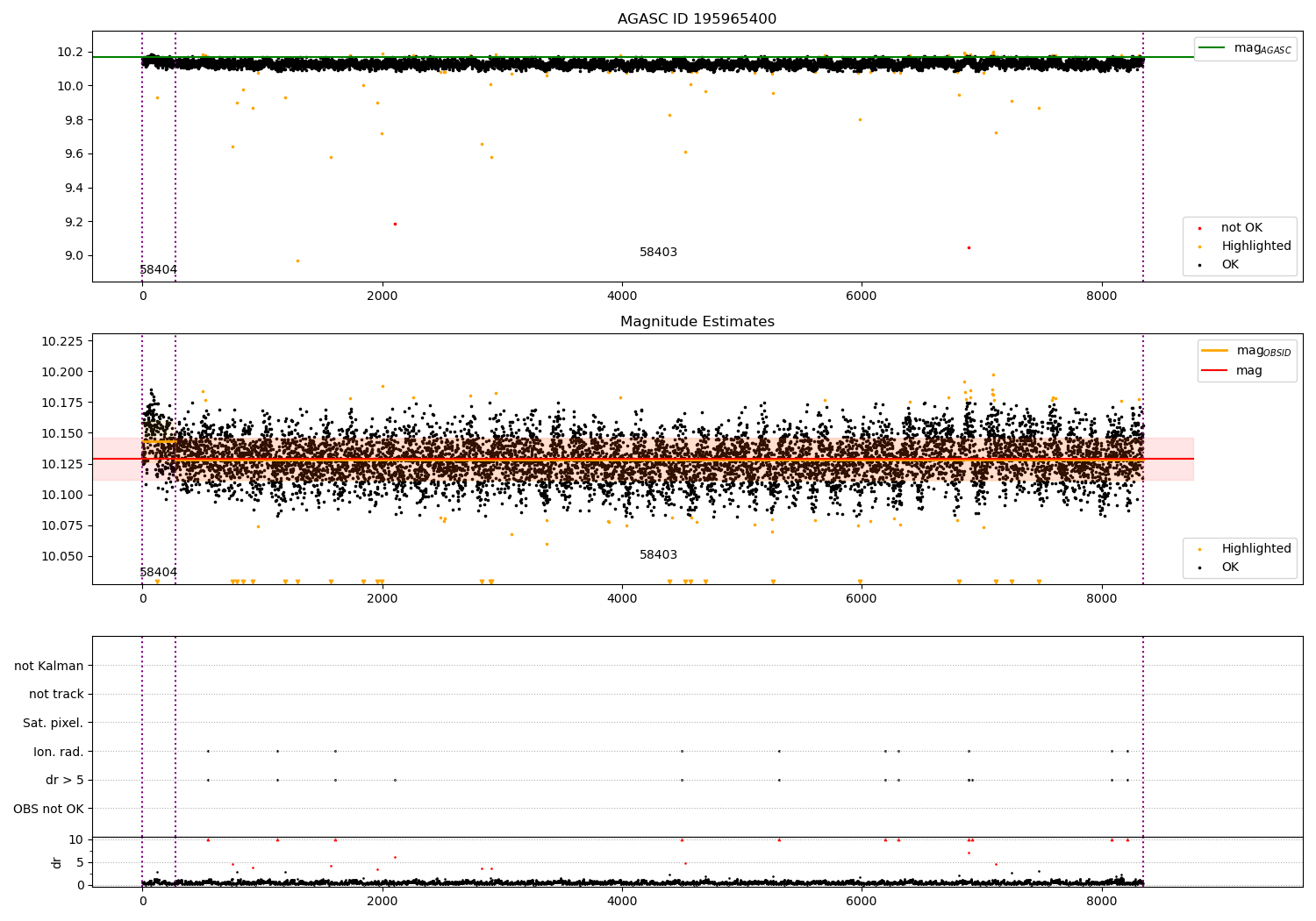Viewport: 1316px width, 921px height.
Task: Click the '58404' annotation in Magnitude Estimates plot
Action: (159, 573)
